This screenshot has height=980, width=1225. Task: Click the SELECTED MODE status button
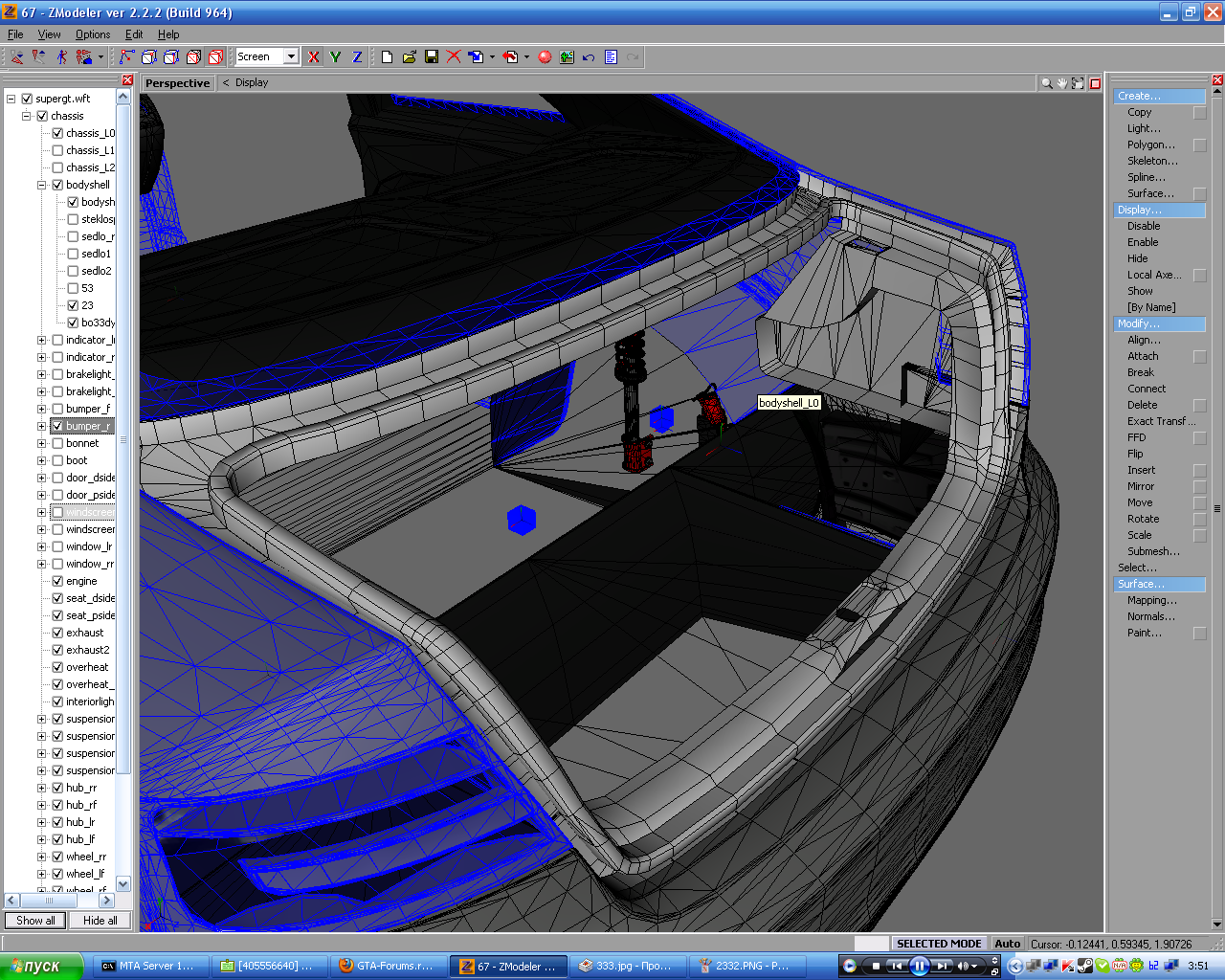939,944
